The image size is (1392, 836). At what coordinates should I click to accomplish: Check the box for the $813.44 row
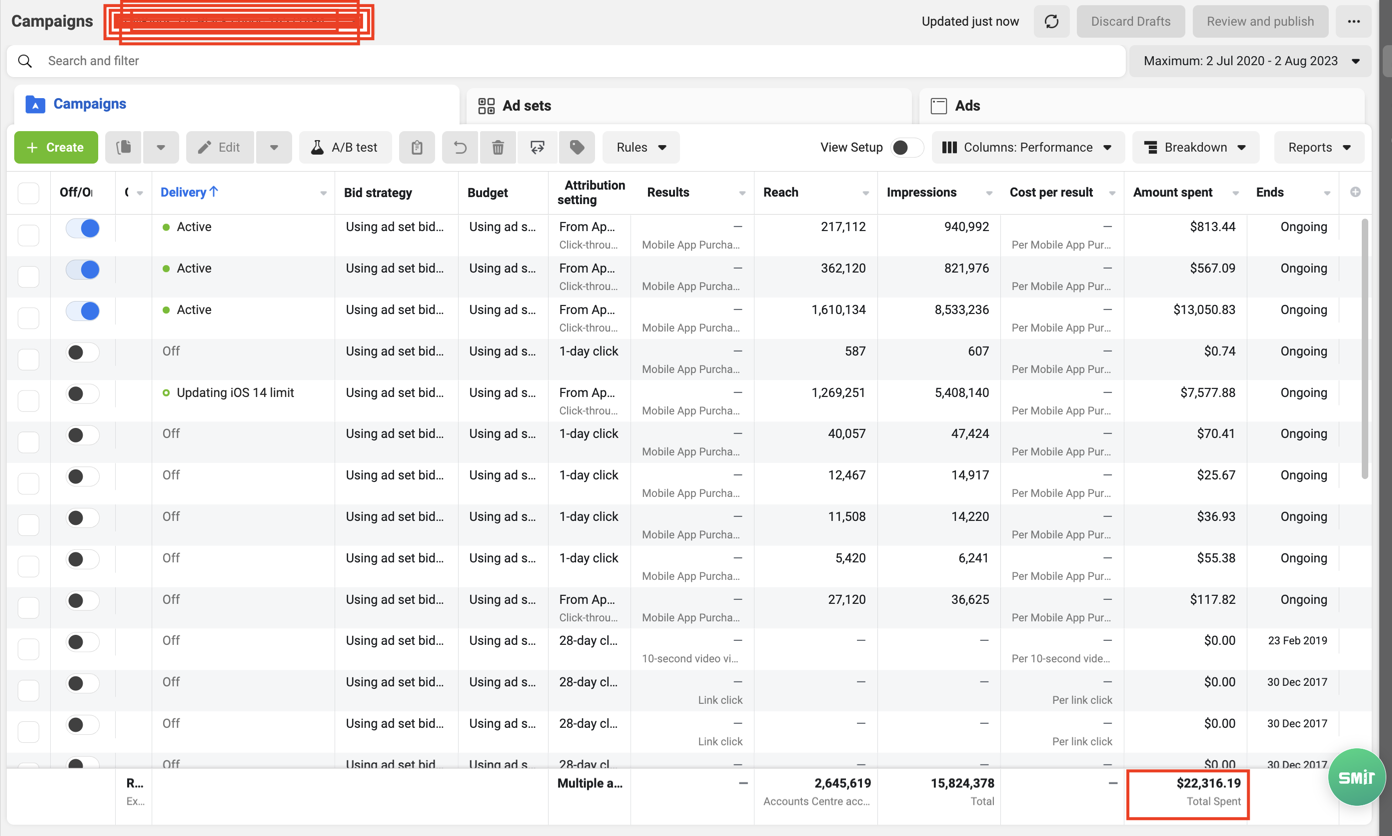pyautogui.click(x=29, y=235)
